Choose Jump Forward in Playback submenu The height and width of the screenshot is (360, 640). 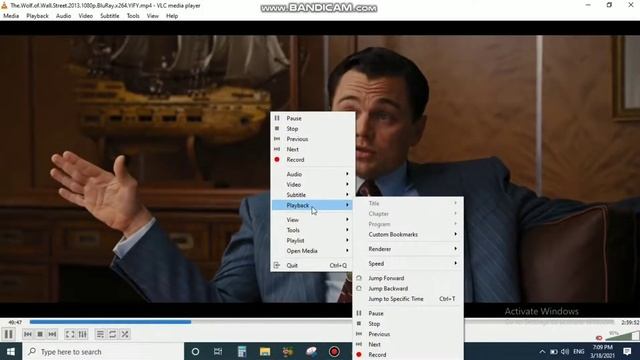pos(408,278)
